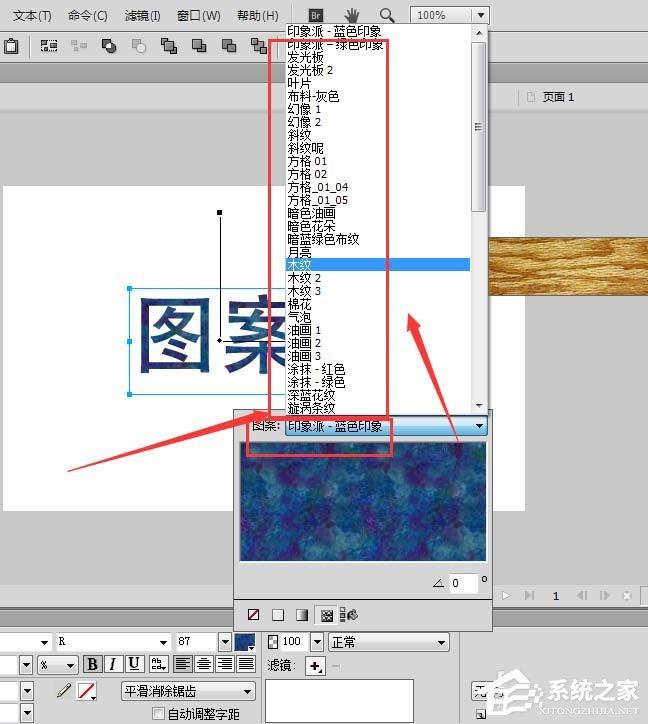
Task: Click the play animation button
Action: pos(507,596)
